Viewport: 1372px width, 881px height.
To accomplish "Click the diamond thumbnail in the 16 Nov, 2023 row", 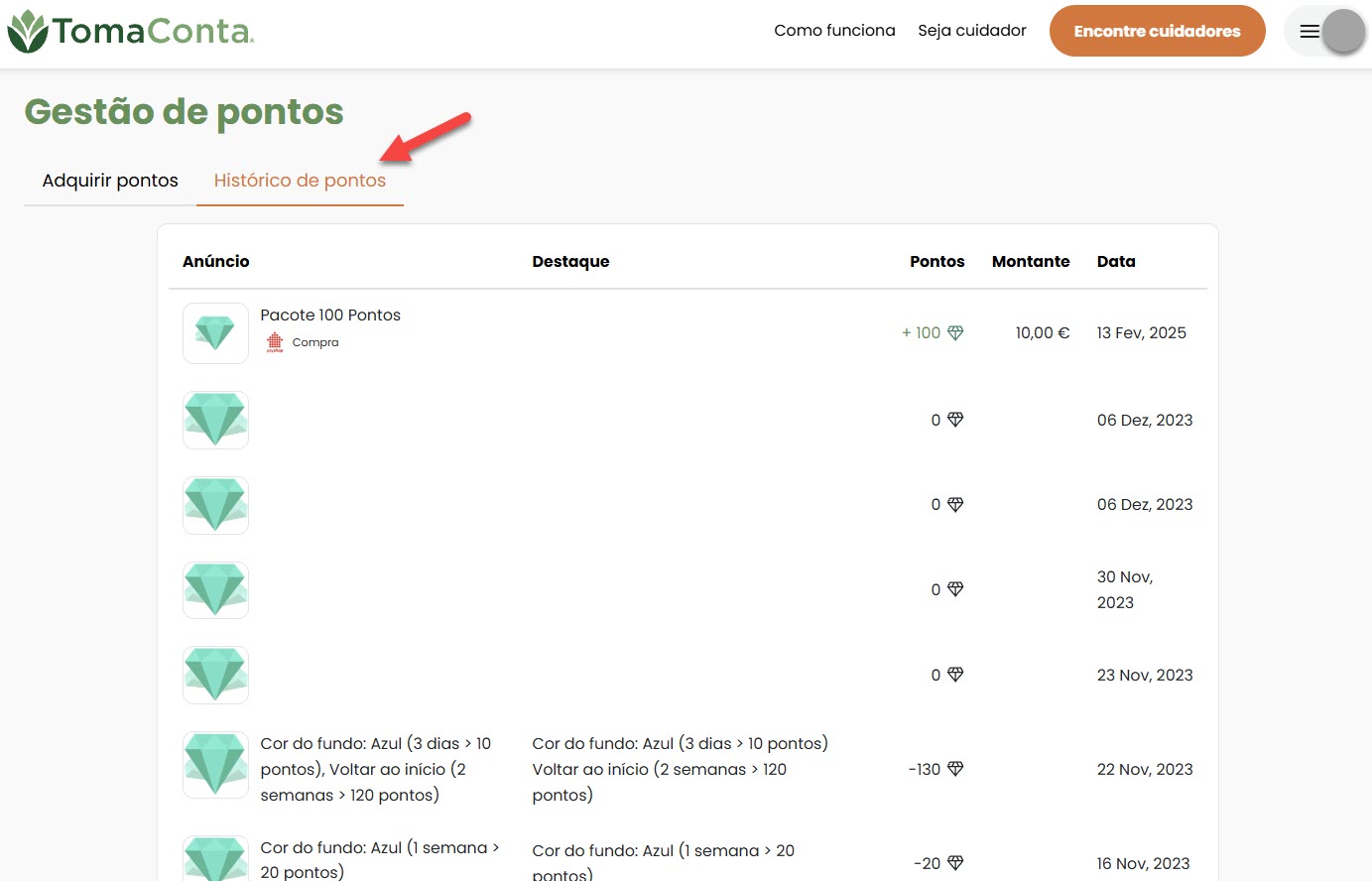I will (x=215, y=858).
